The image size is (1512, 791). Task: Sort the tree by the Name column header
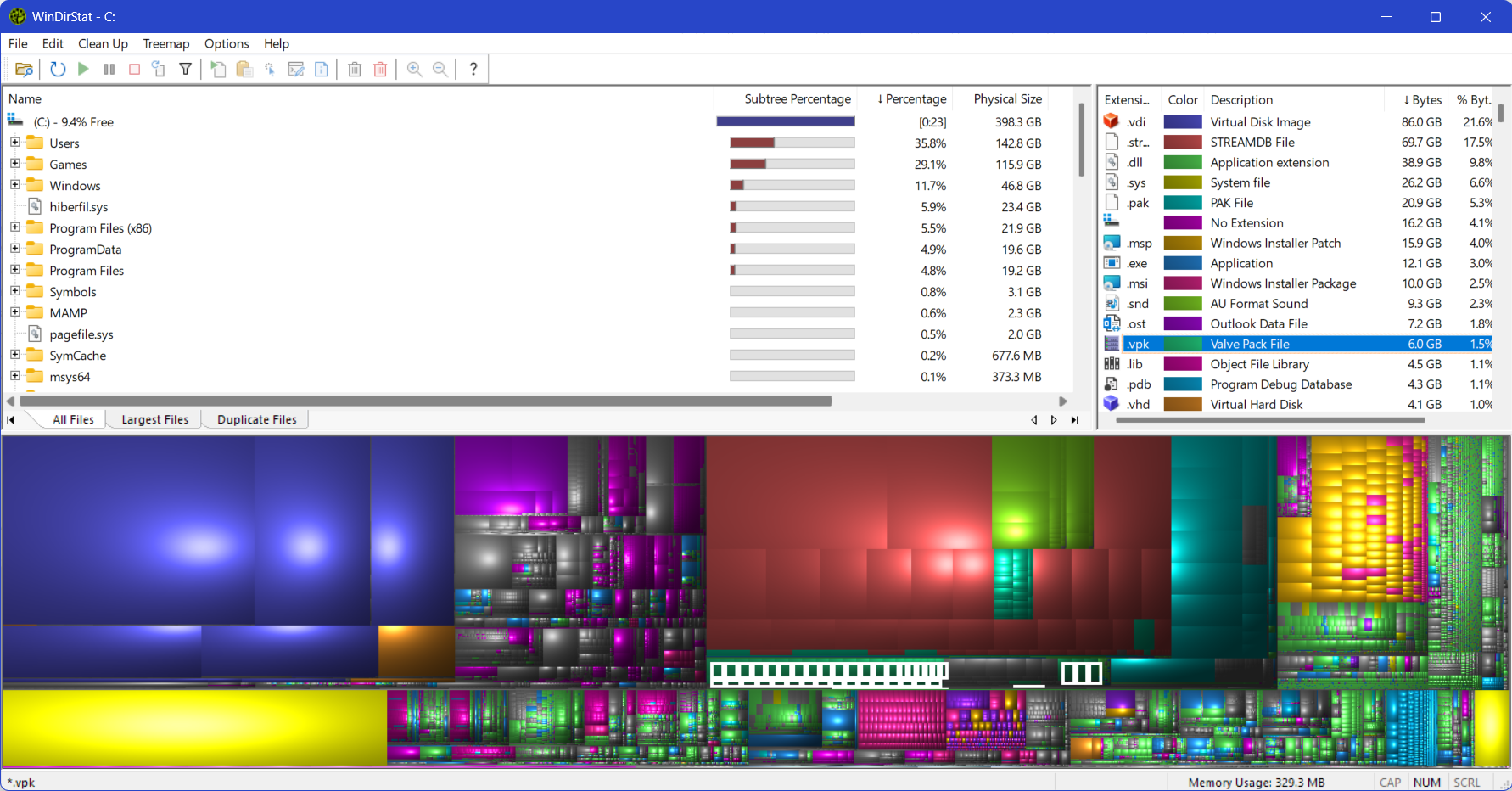point(359,99)
